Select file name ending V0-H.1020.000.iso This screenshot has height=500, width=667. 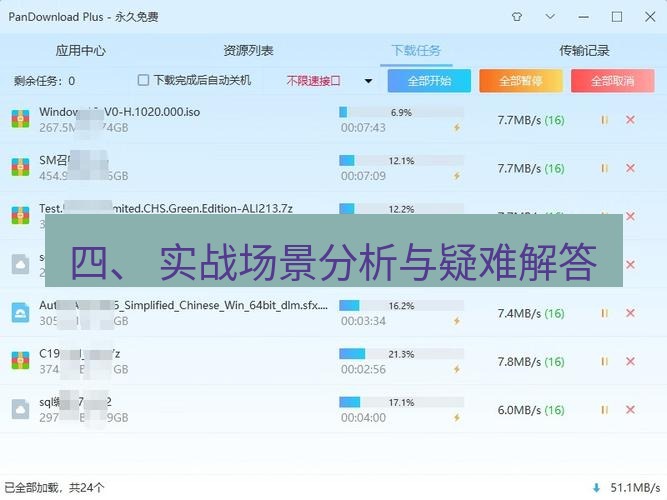point(120,112)
